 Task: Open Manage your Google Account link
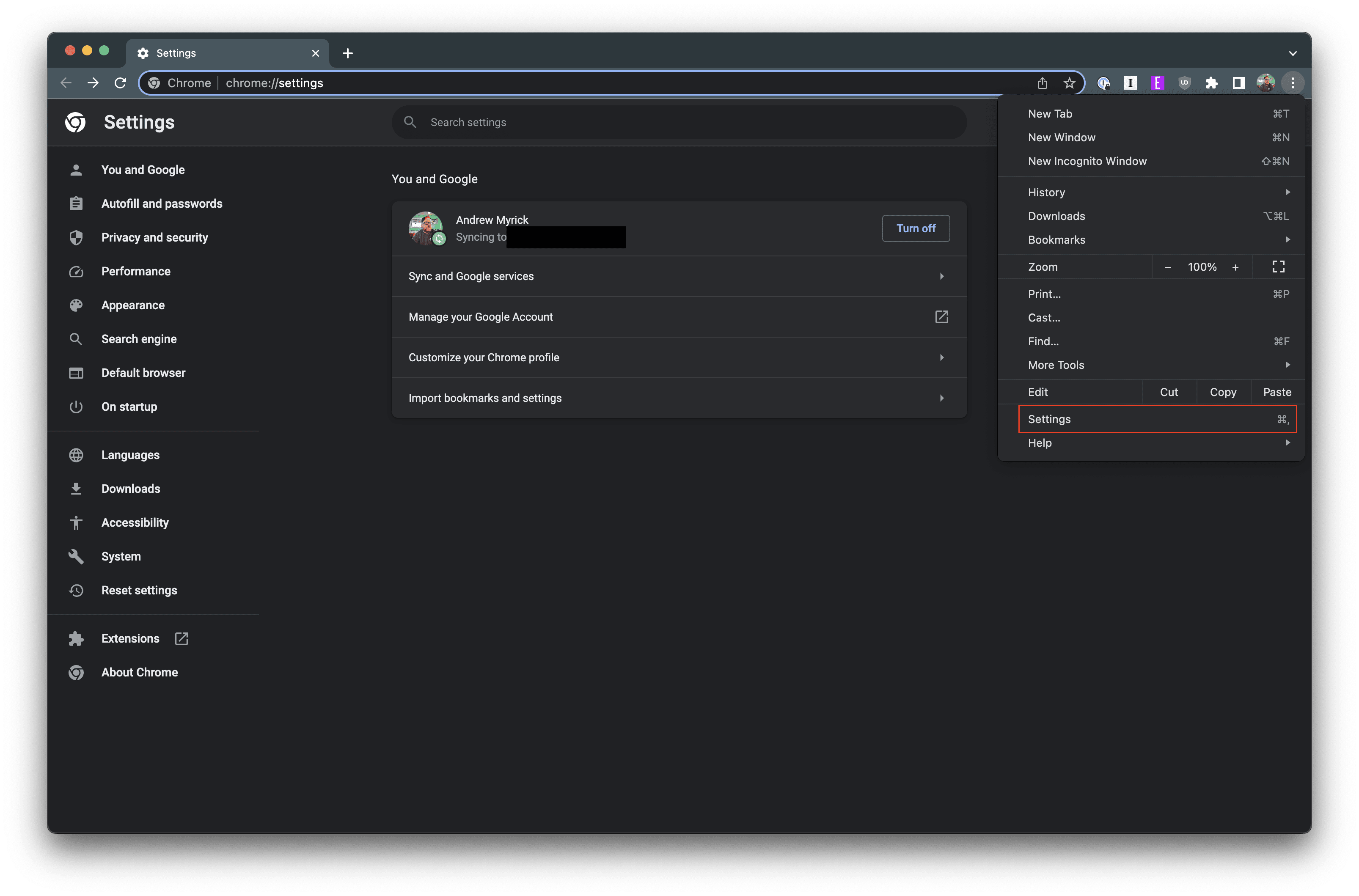pos(679,316)
